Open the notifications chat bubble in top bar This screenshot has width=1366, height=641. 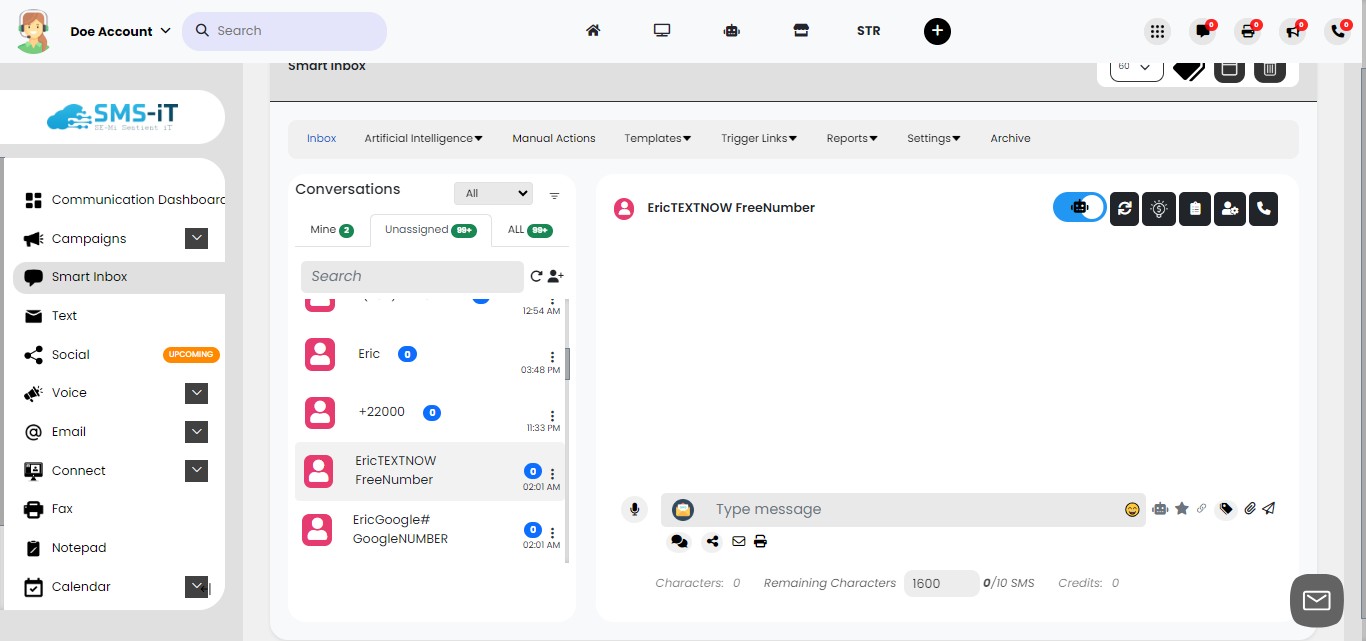(1201, 31)
